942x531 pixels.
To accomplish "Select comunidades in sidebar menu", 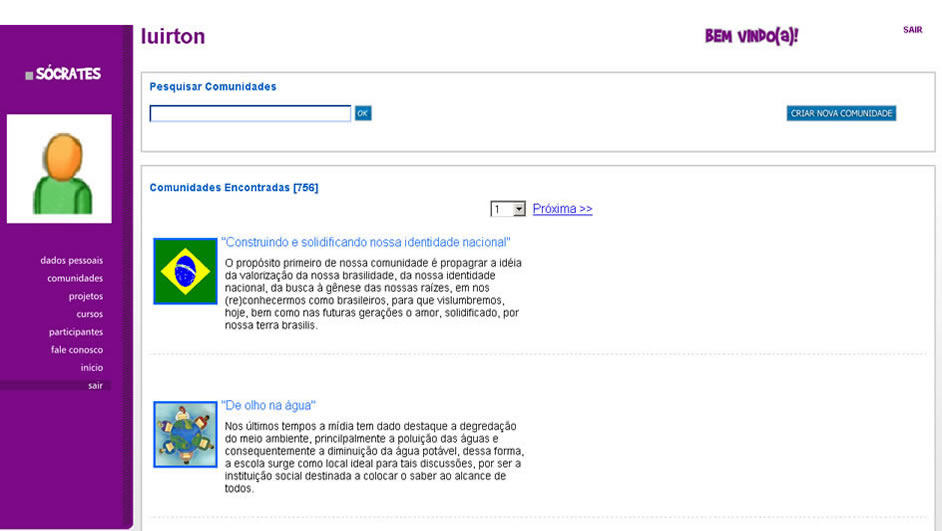I will [75, 278].
